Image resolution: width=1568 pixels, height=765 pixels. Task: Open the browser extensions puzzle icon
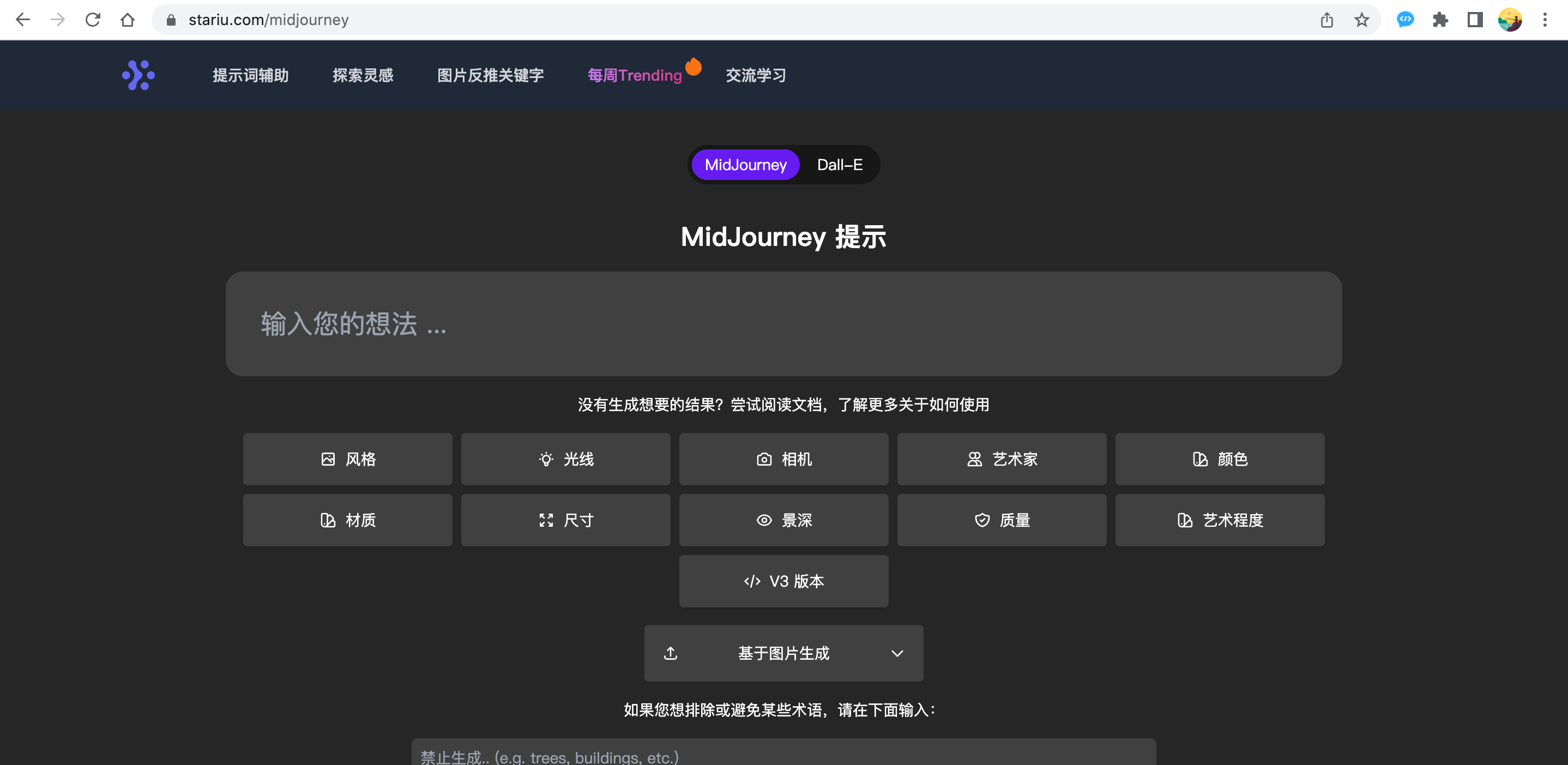(1439, 20)
